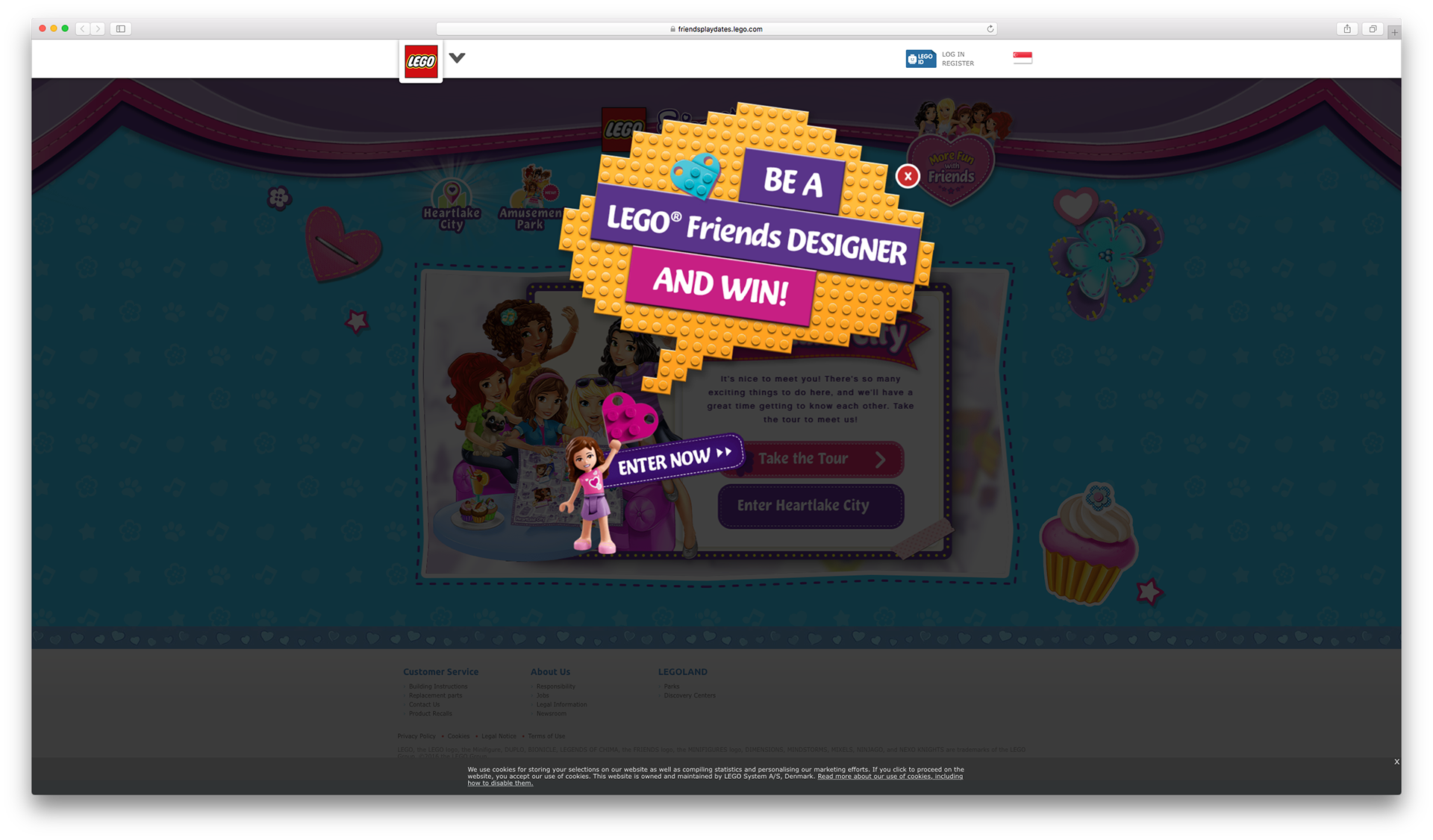
Task: Open the Privacy Policy link
Action: click(416, 736)
